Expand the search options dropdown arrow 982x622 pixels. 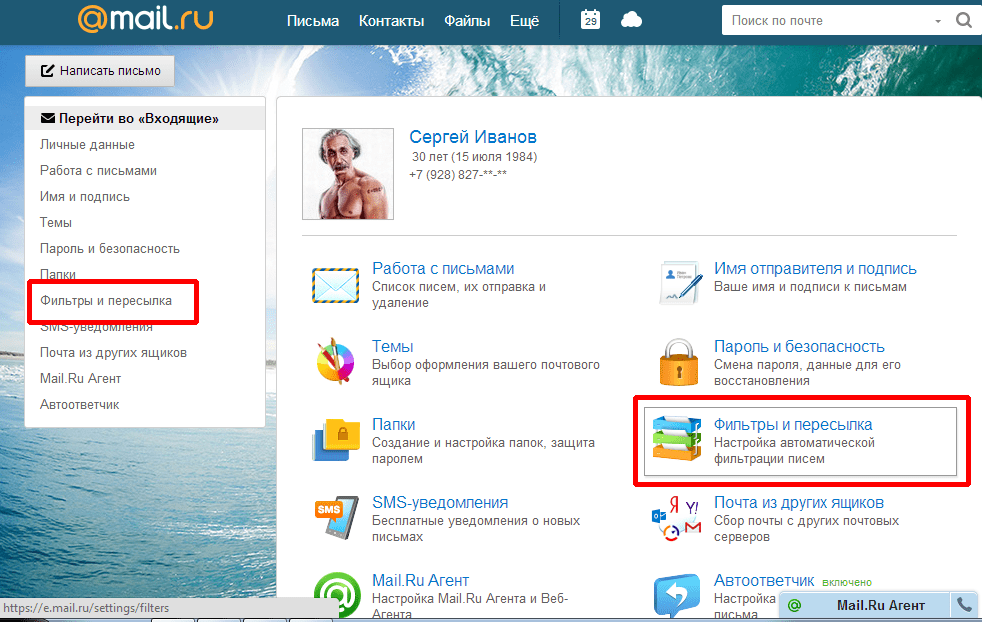pos(938,21)
